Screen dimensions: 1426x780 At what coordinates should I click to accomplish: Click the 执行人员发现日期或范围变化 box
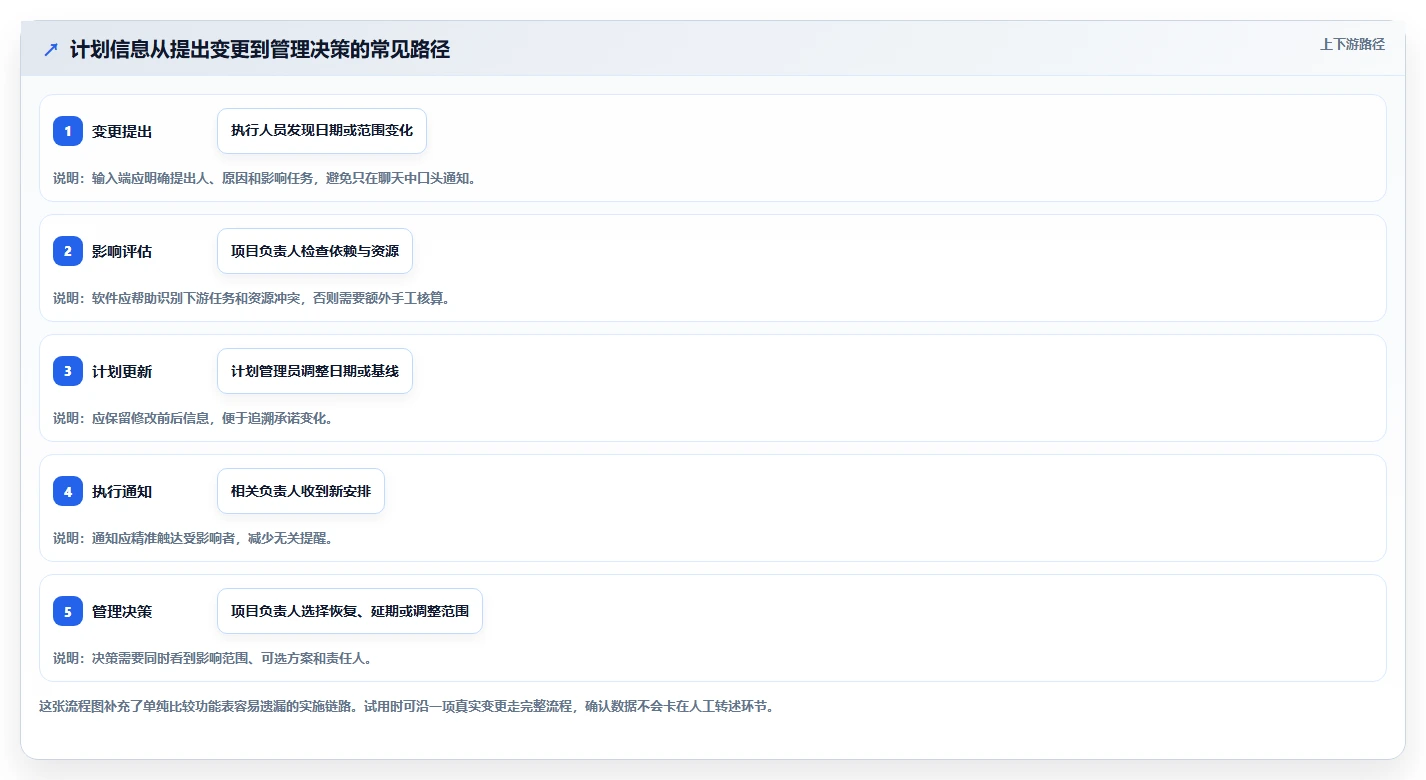click(322, 131)
